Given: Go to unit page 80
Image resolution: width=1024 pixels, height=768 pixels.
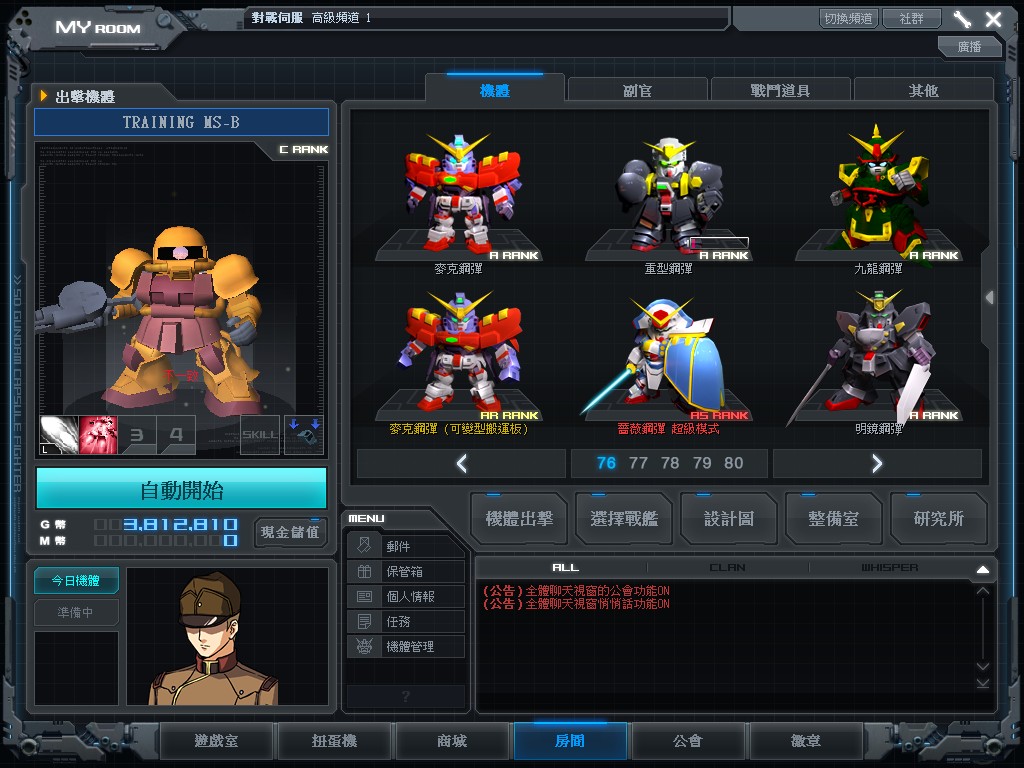Looking at the screenshot, I should coord(733,463).
